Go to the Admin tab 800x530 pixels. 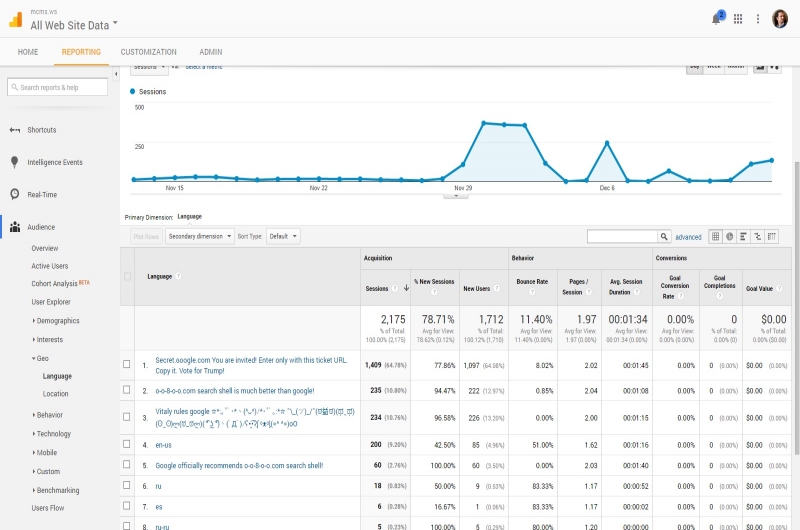pyautogui.click(x=211, y=52)
